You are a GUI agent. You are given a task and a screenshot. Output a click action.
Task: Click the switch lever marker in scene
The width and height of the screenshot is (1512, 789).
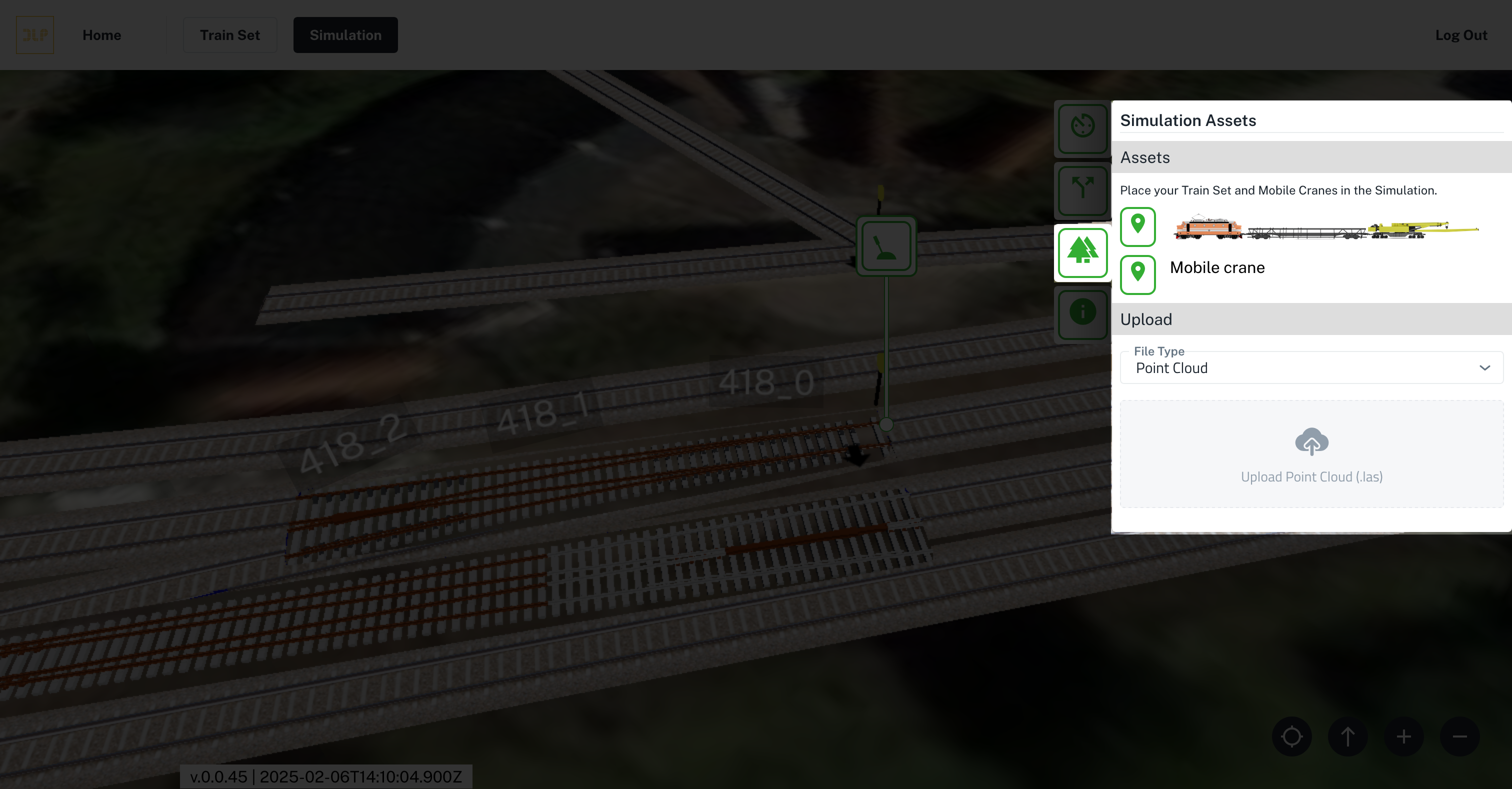886,246
